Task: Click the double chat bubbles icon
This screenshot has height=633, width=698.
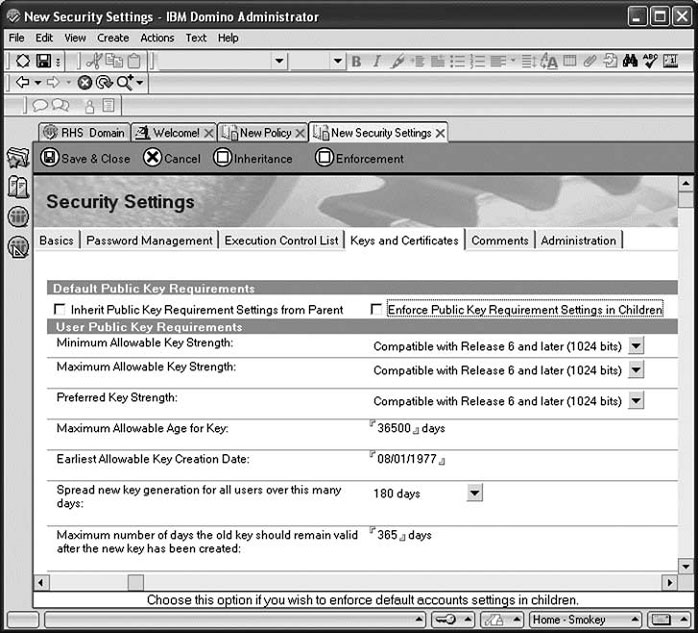Action: pyautogui.click(x=60, y=105)
